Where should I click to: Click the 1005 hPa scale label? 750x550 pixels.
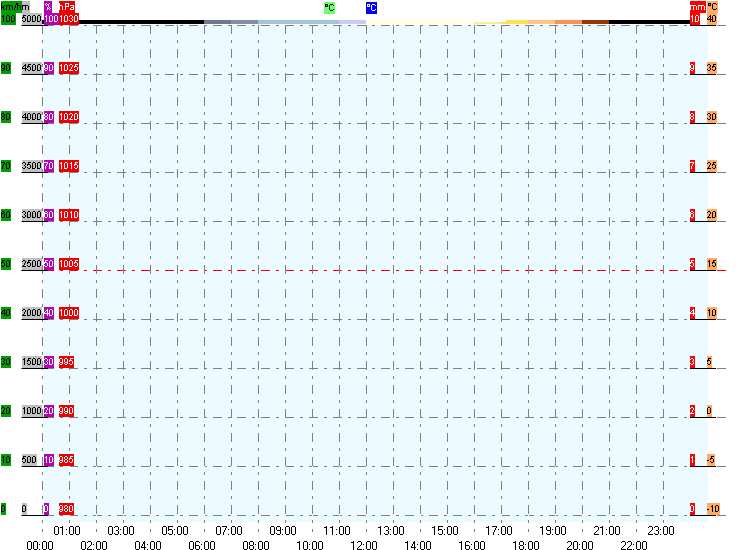[69, 264]
